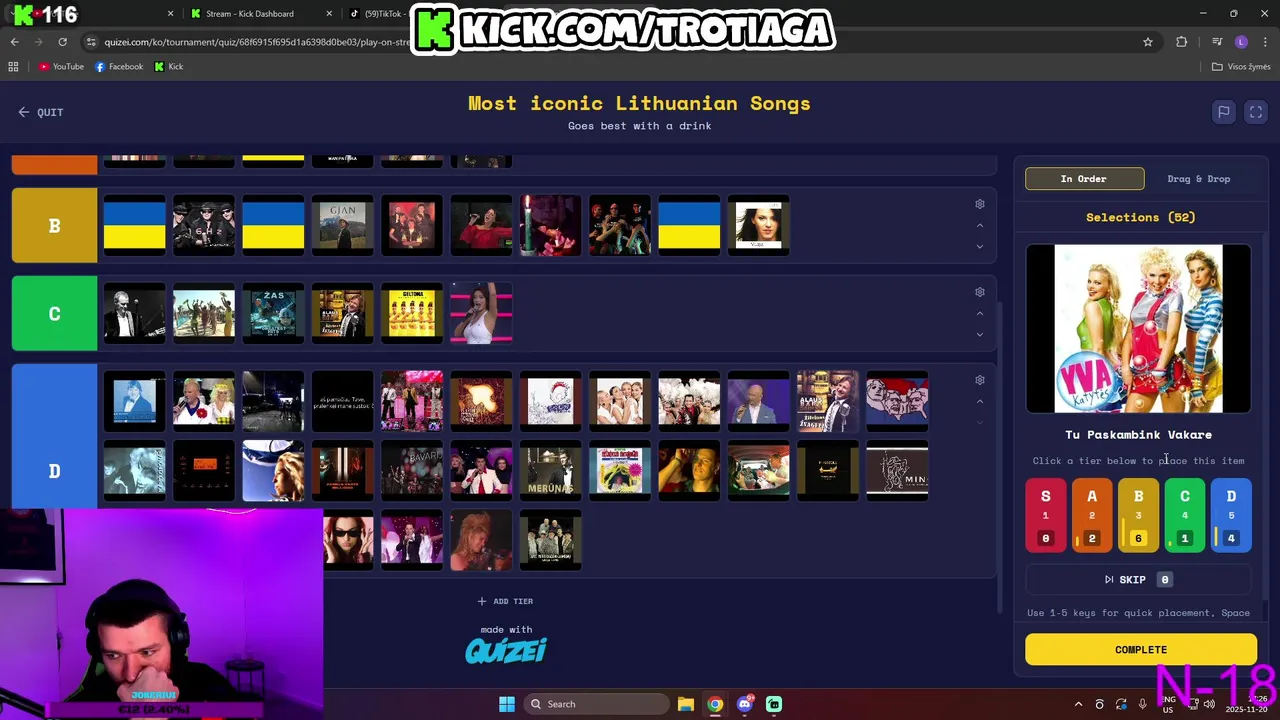Click the QUIT back arrow button

(40, 112)
